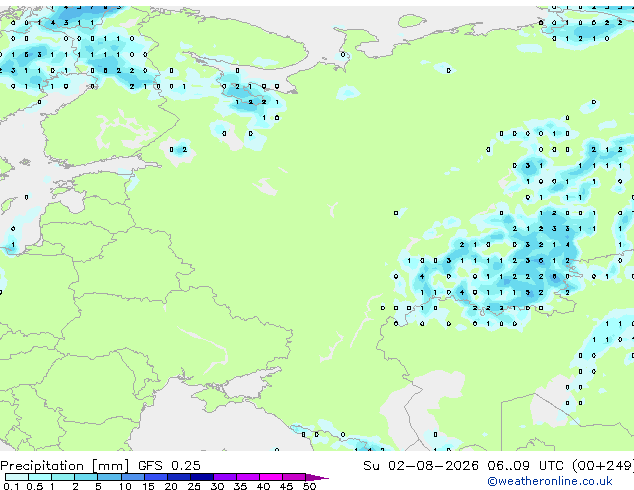The height and width of the screenshot is (490, 634).
Task: Click the 0.5 to 1 mm legend swatch
Action: click(40, 477)
